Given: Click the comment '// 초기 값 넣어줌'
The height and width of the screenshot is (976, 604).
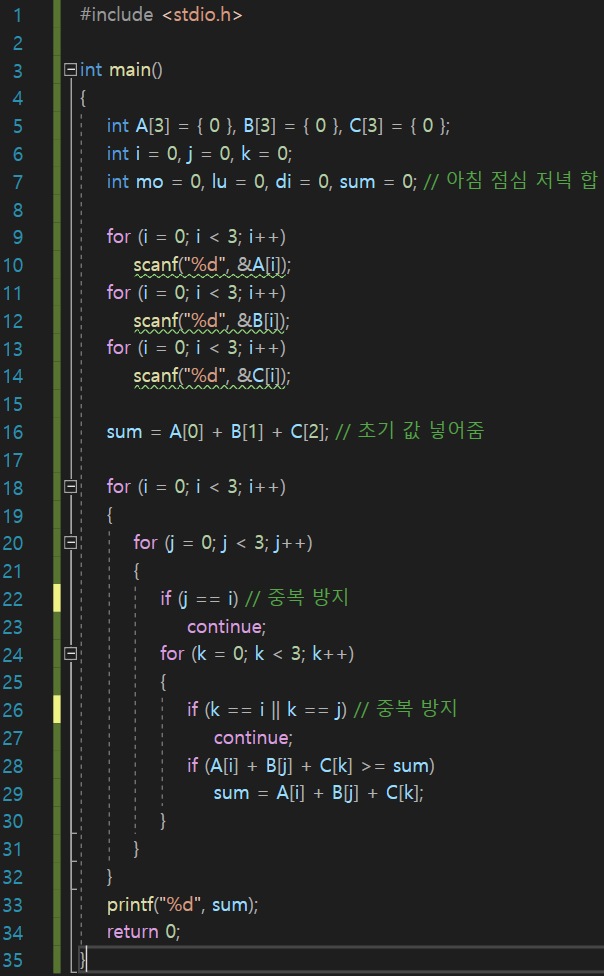Looking at the screenshot, I should tap(410, 431).
